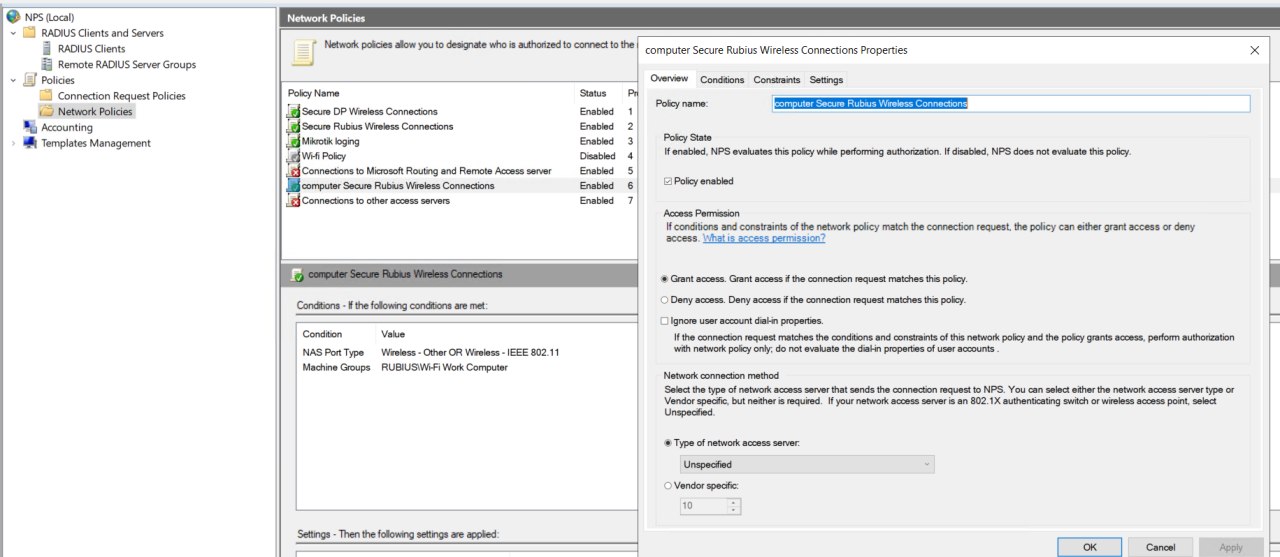
Task: Click the icon of computer Secure Rubius policy row
Action: 293,186
